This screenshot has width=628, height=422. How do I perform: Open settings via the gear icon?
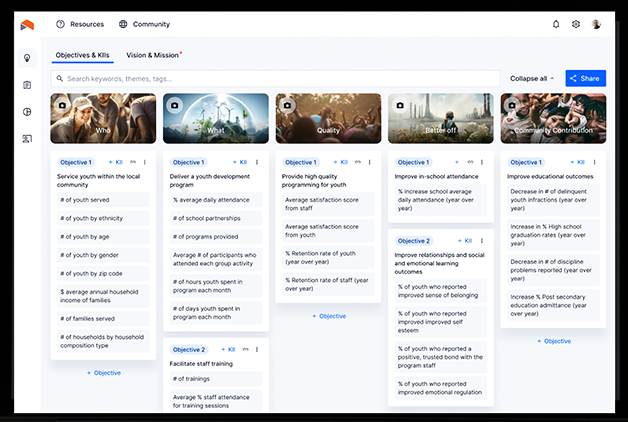[576, 24]
